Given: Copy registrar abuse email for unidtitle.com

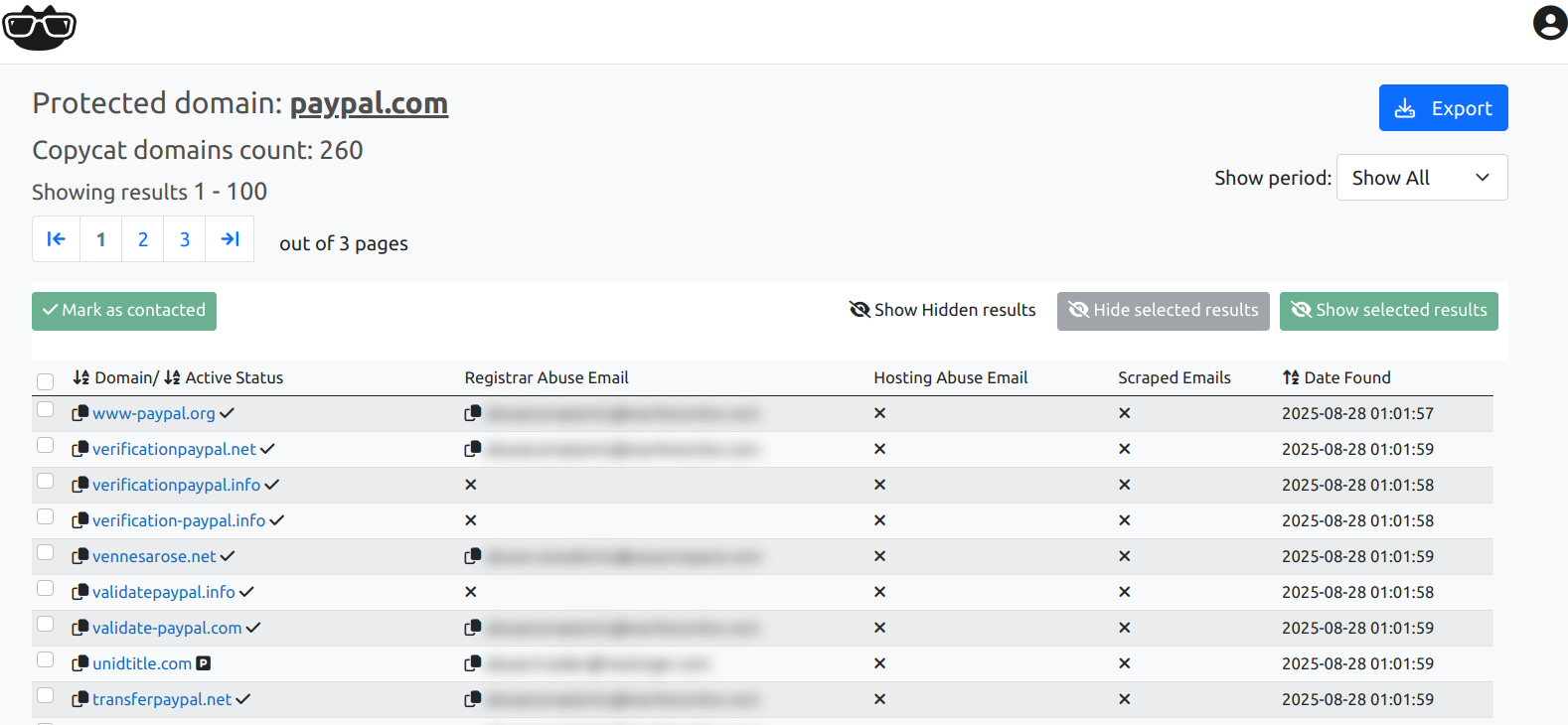Looking at the screenshot, I should [473, 663].
